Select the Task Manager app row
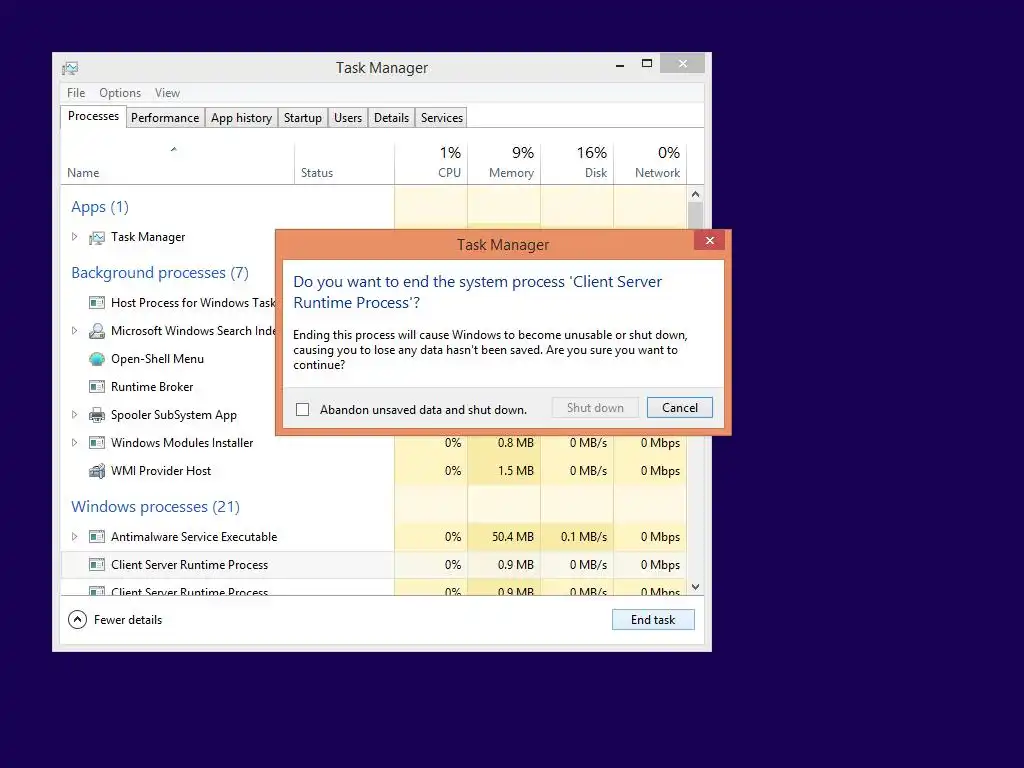The width and height of the screenshot is (1024, 768). point(168,237)
